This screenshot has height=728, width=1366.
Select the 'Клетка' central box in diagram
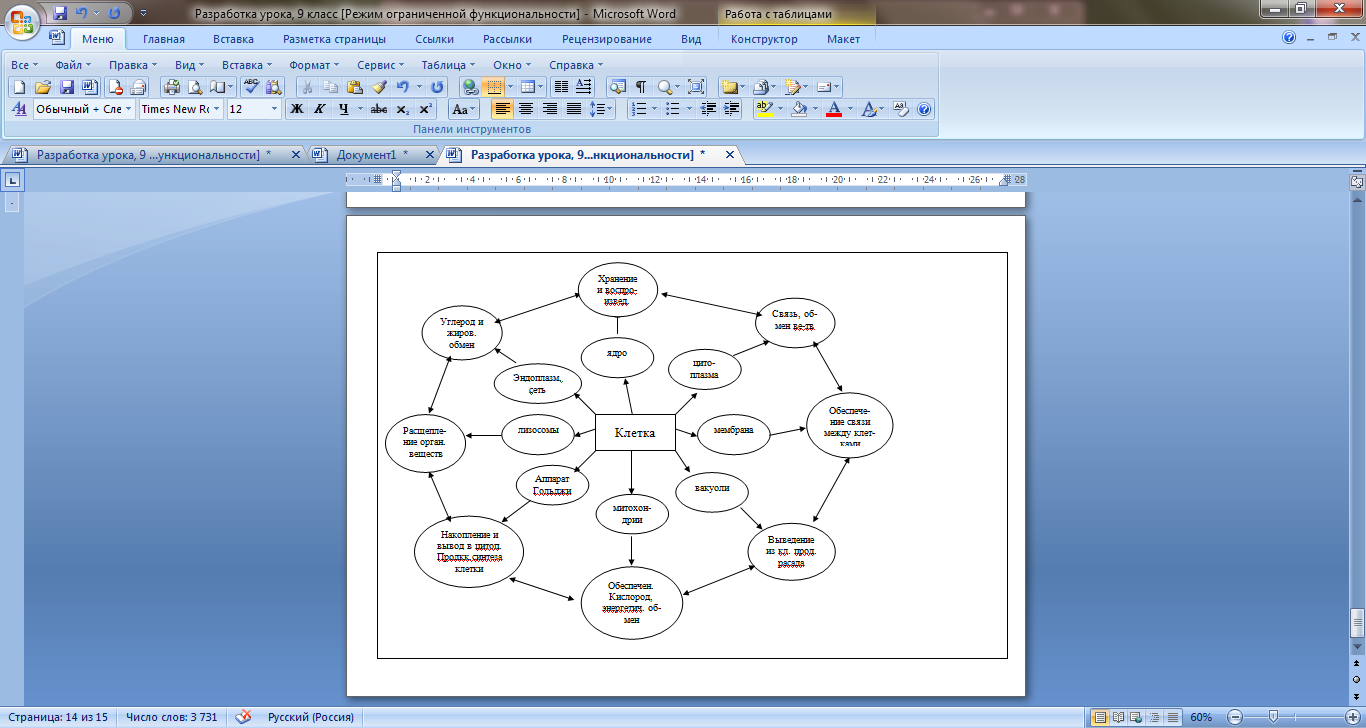pyautogui.click(x=635, y=433)
